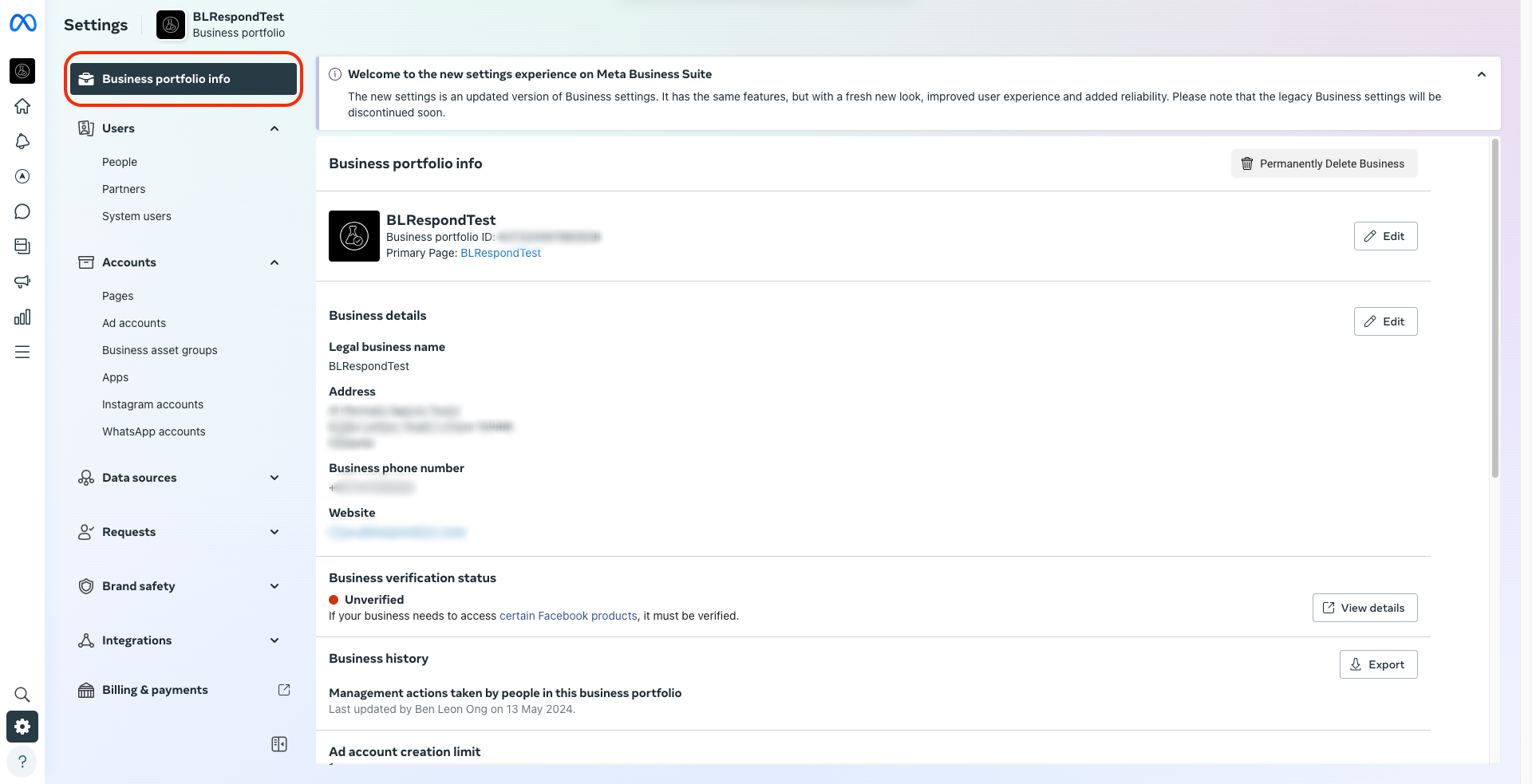Open the All tools hamburger icon

click(22, 352)
